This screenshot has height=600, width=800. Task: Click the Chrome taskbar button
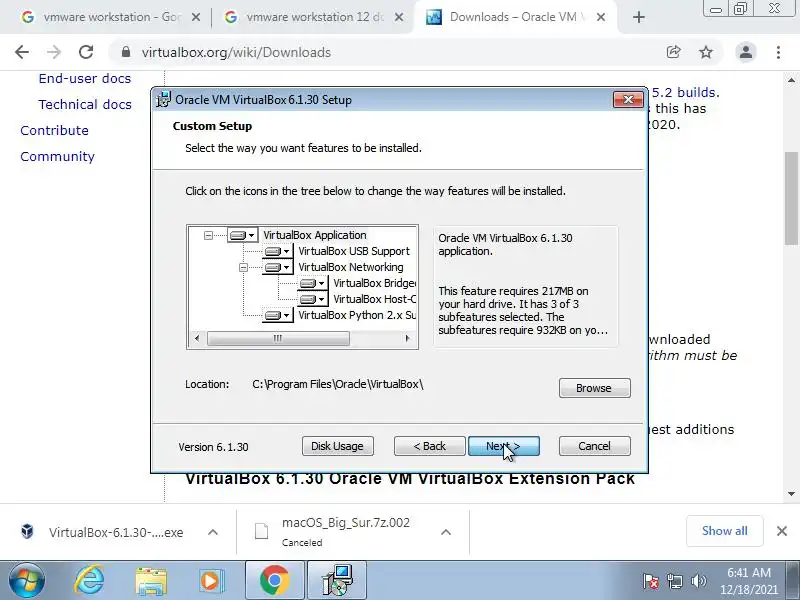point(274,581)
